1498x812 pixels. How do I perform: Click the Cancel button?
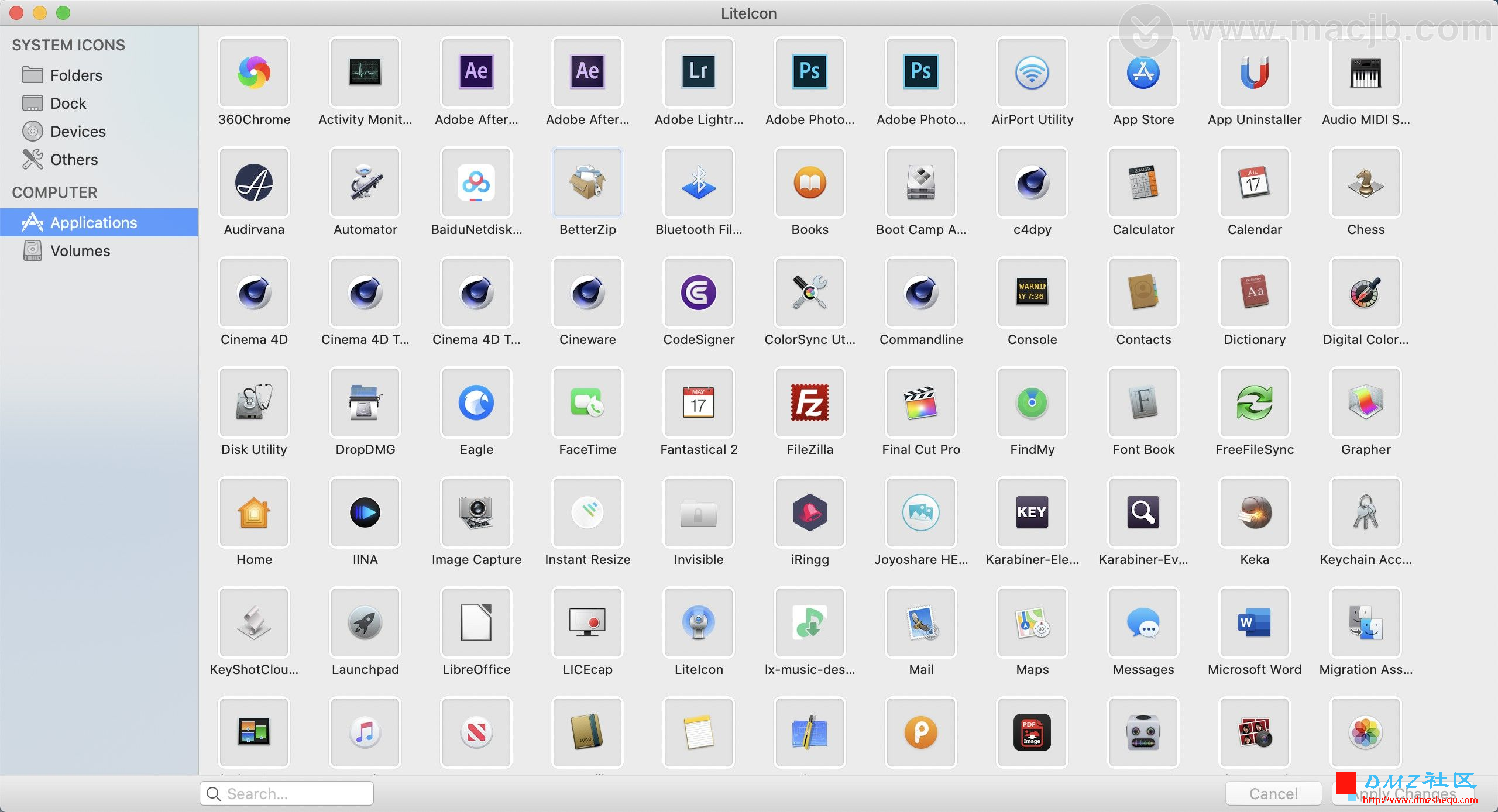[1273, 793]
